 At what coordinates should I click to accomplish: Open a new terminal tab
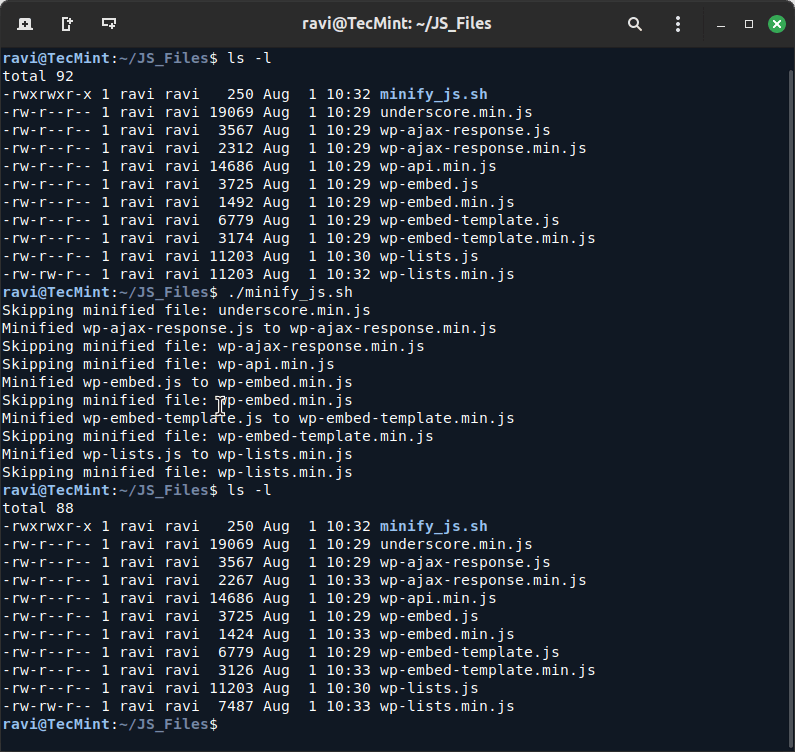[x=25, y=24]
